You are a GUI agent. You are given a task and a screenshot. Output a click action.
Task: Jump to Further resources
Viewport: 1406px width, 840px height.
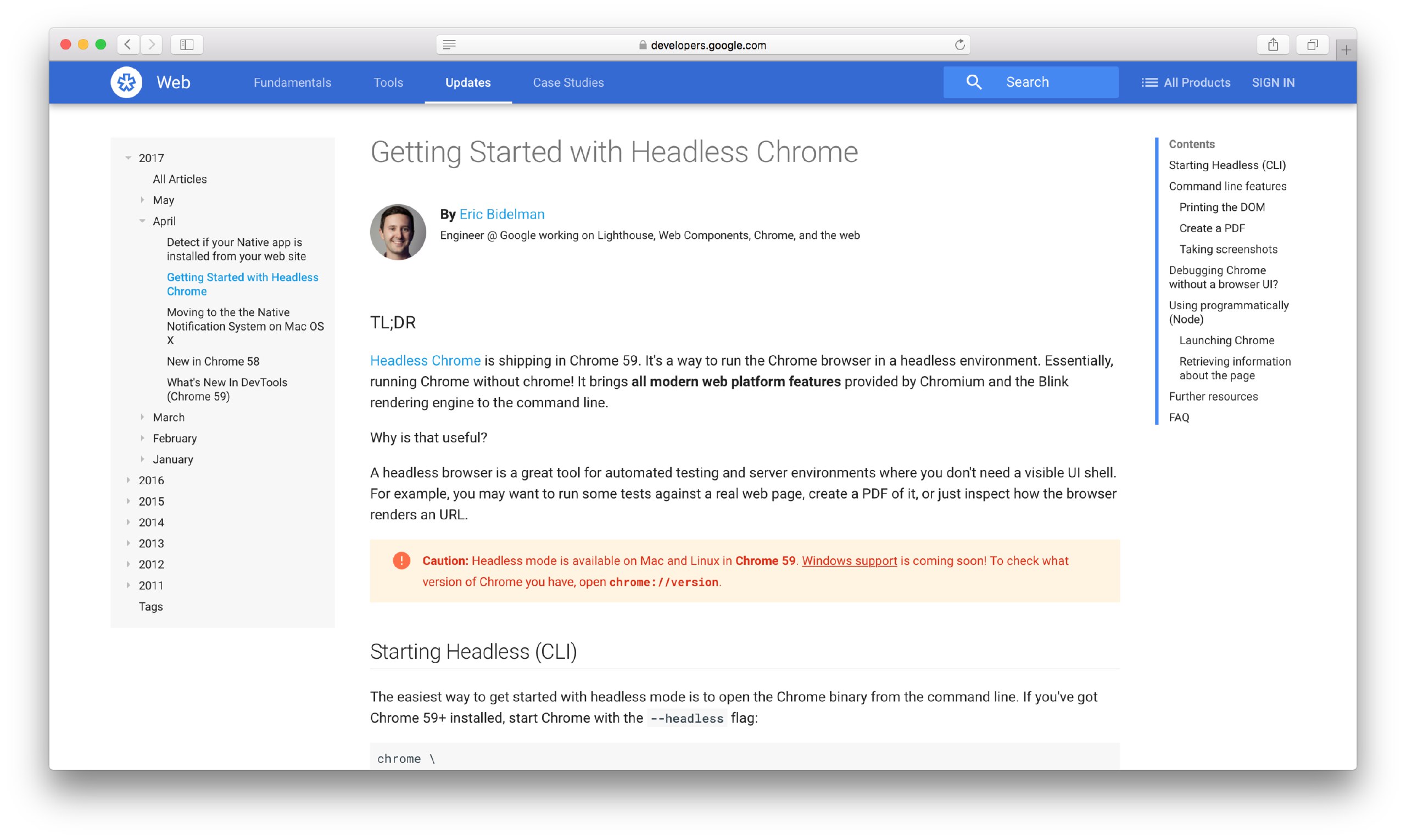click(x=1213, y=396)
